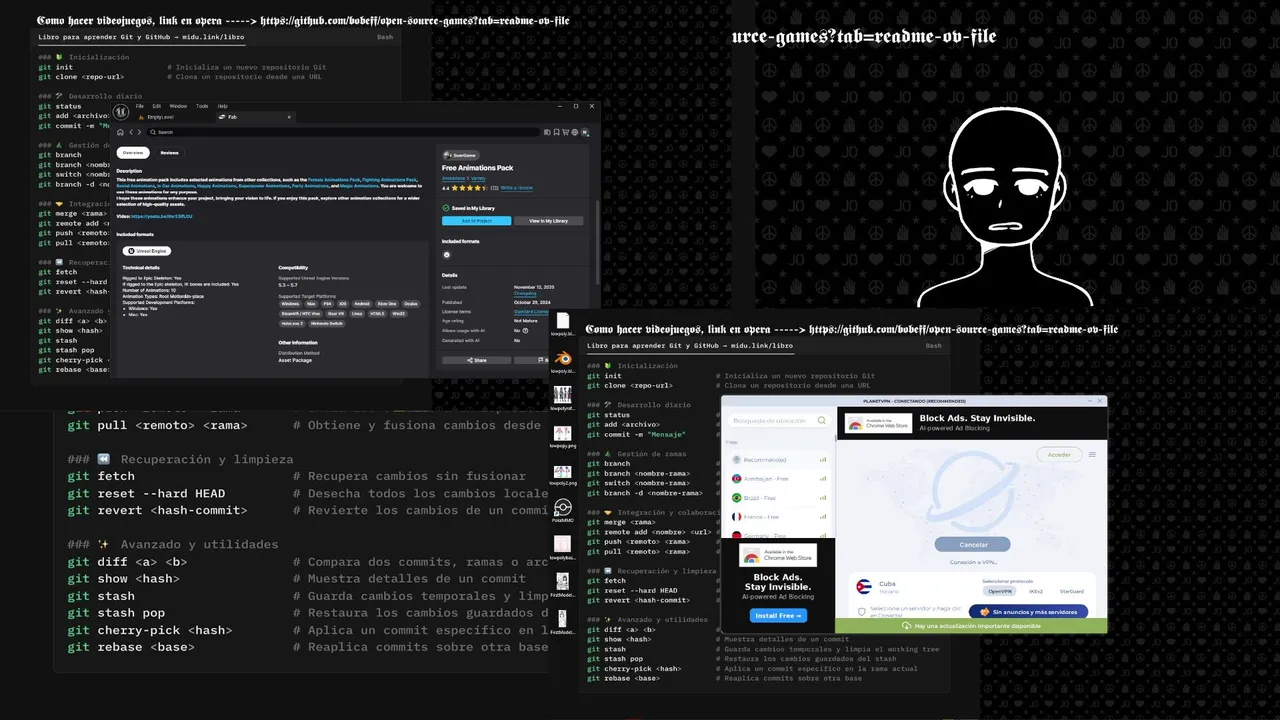Image resolution: width=1280 pixels, height=720 pixels.
Task: Click the forward arrow in Fab
Action: (x=139, y=132)
